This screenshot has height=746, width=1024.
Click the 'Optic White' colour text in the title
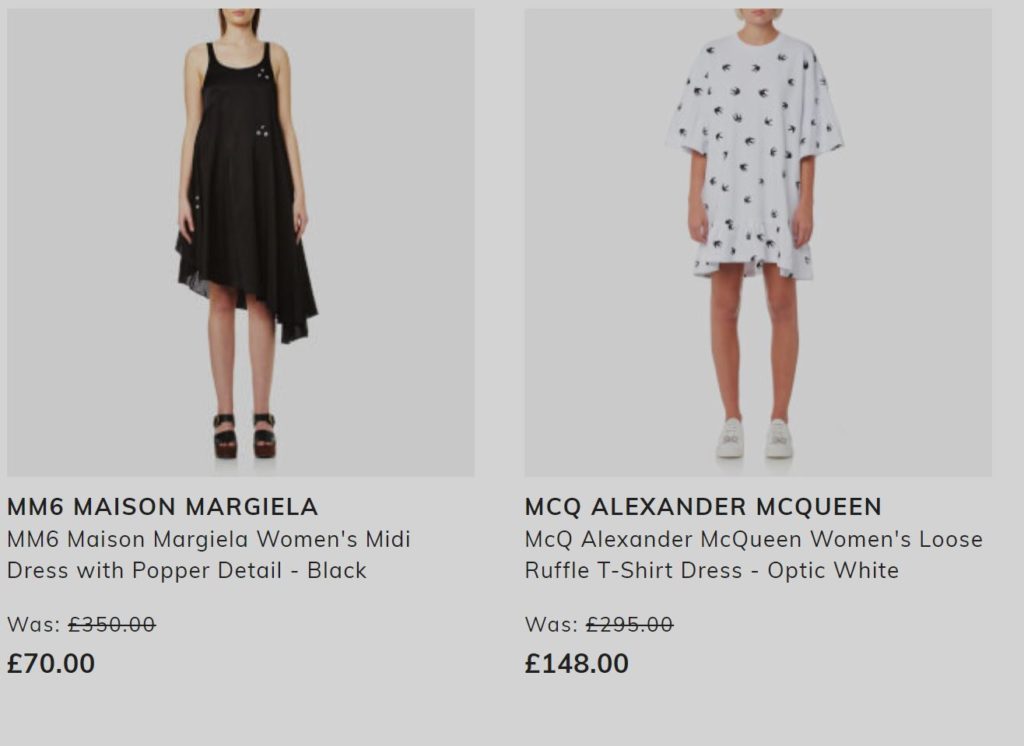pyautogui.click(x=833, y=570)
